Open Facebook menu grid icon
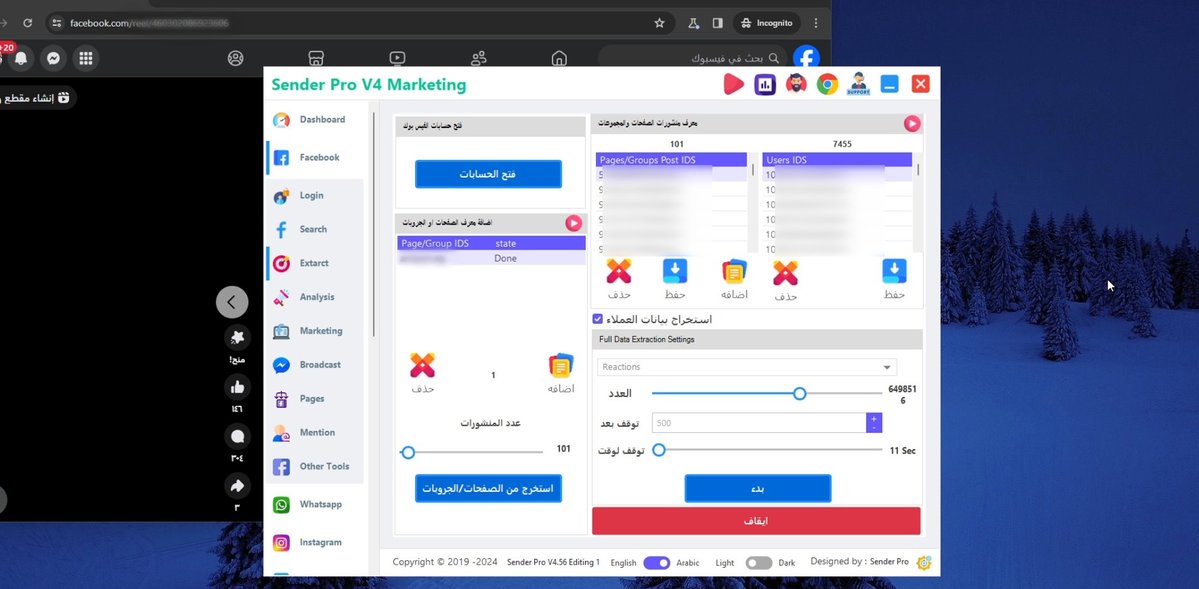 pyautogui.click(x=86, y=58)
